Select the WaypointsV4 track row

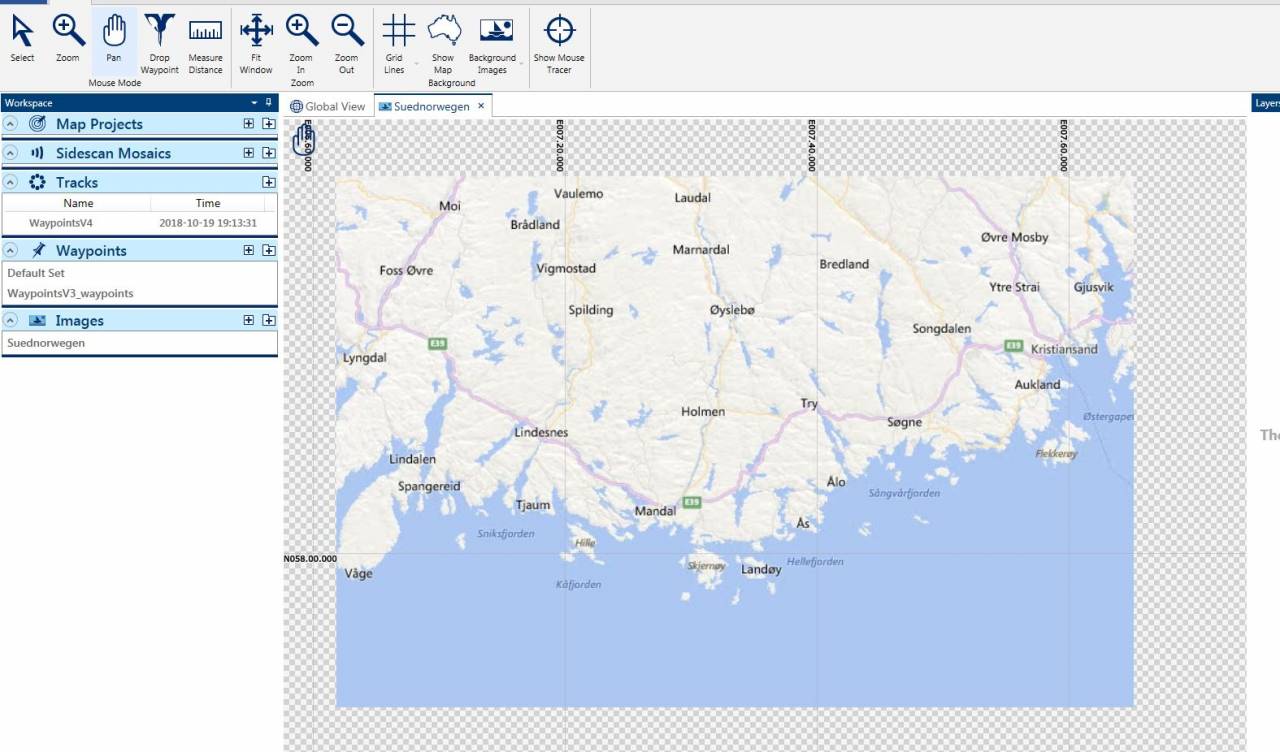pyautogui.click(x=61, y=223)
